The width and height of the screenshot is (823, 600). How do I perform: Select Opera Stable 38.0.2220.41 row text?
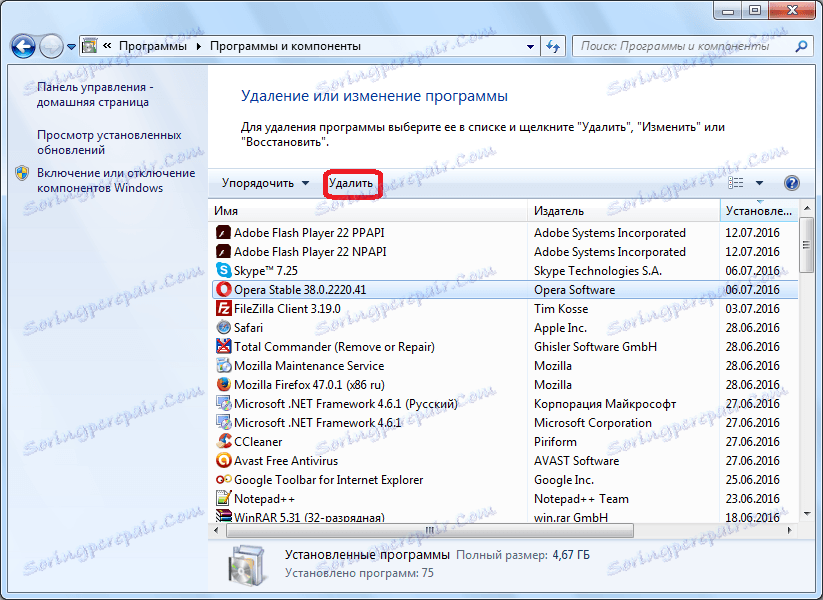[300, 290]
